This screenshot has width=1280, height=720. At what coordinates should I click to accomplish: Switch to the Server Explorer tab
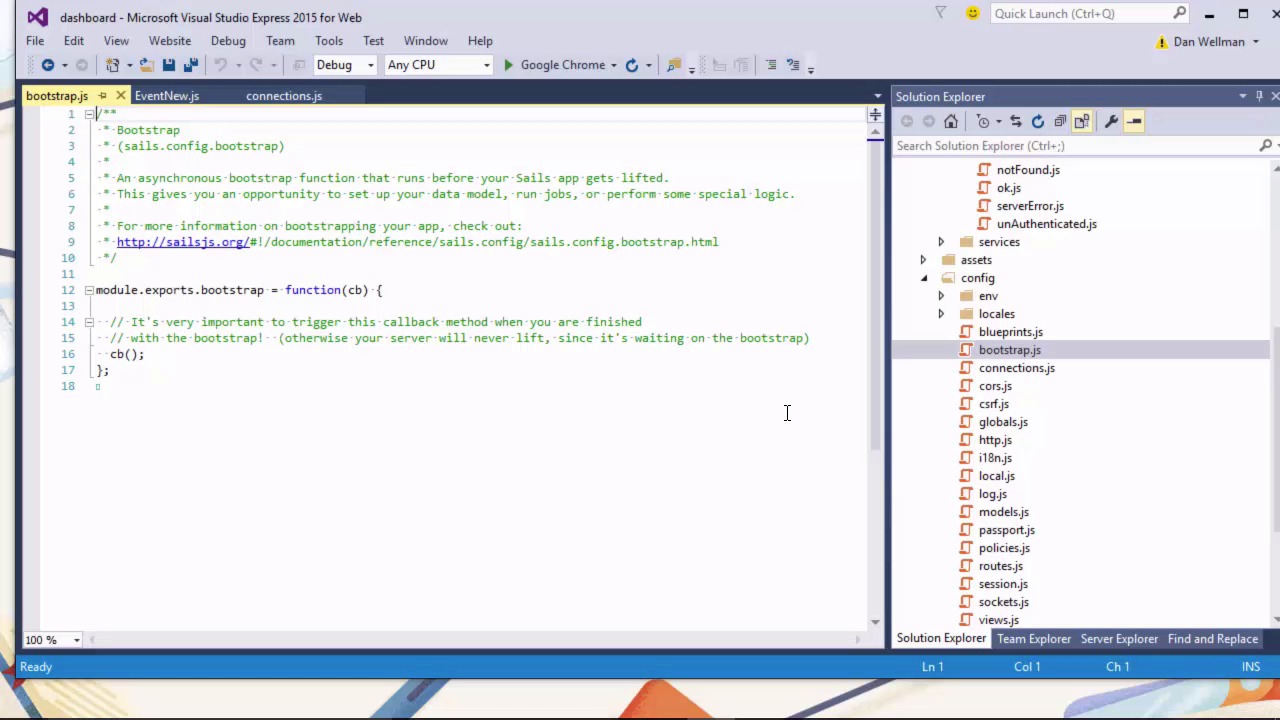pos(1119,639)
